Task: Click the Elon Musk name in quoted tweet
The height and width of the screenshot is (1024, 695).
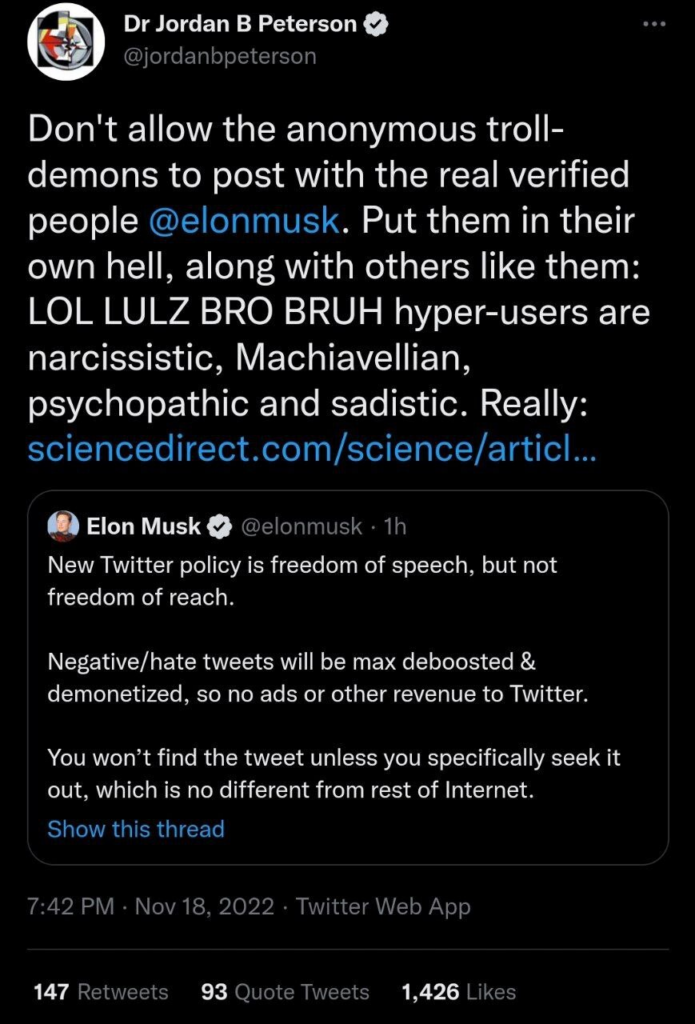Action: tap(144, 526)
